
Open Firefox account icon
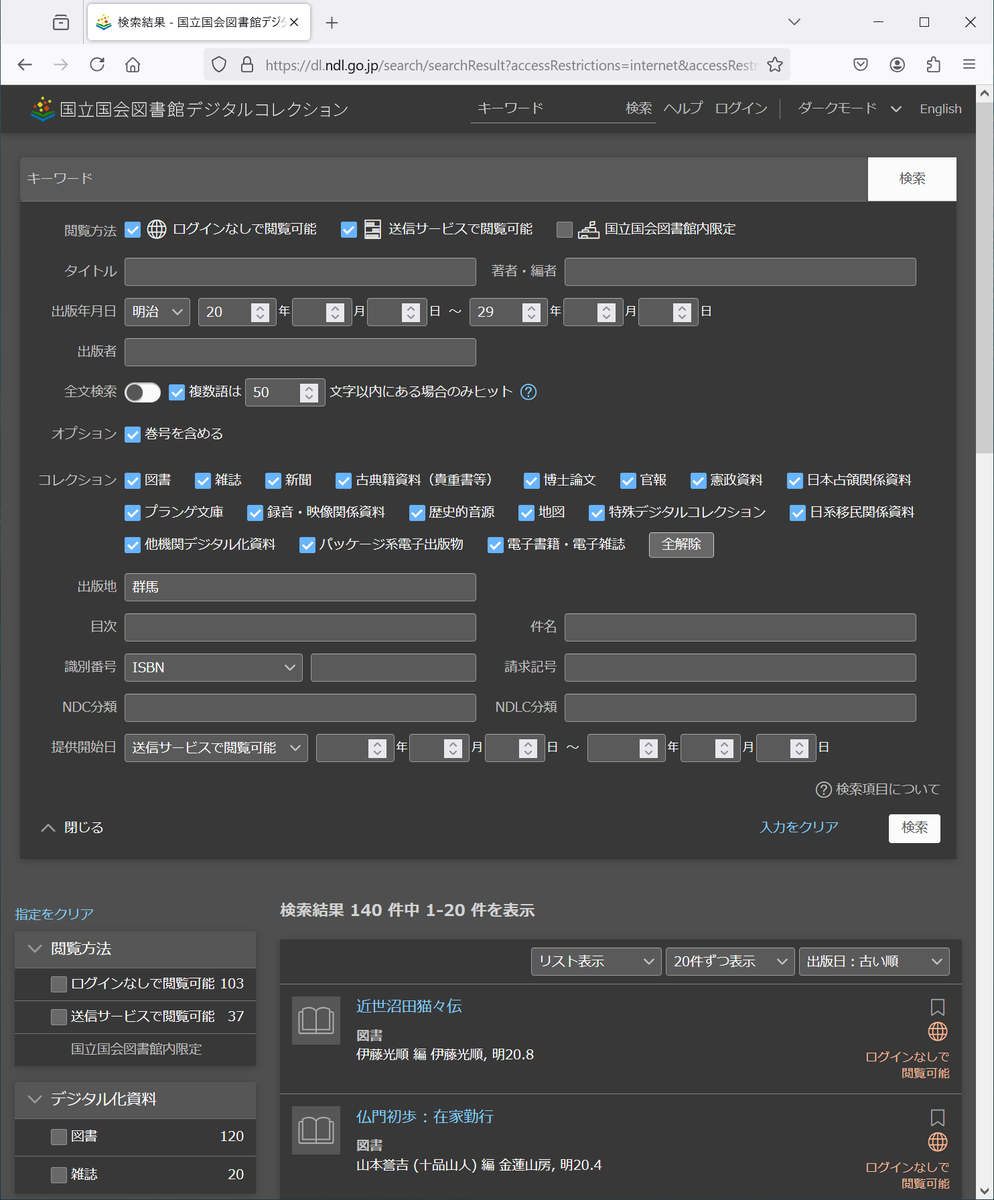pyautogui.click(x=897, y=65)
